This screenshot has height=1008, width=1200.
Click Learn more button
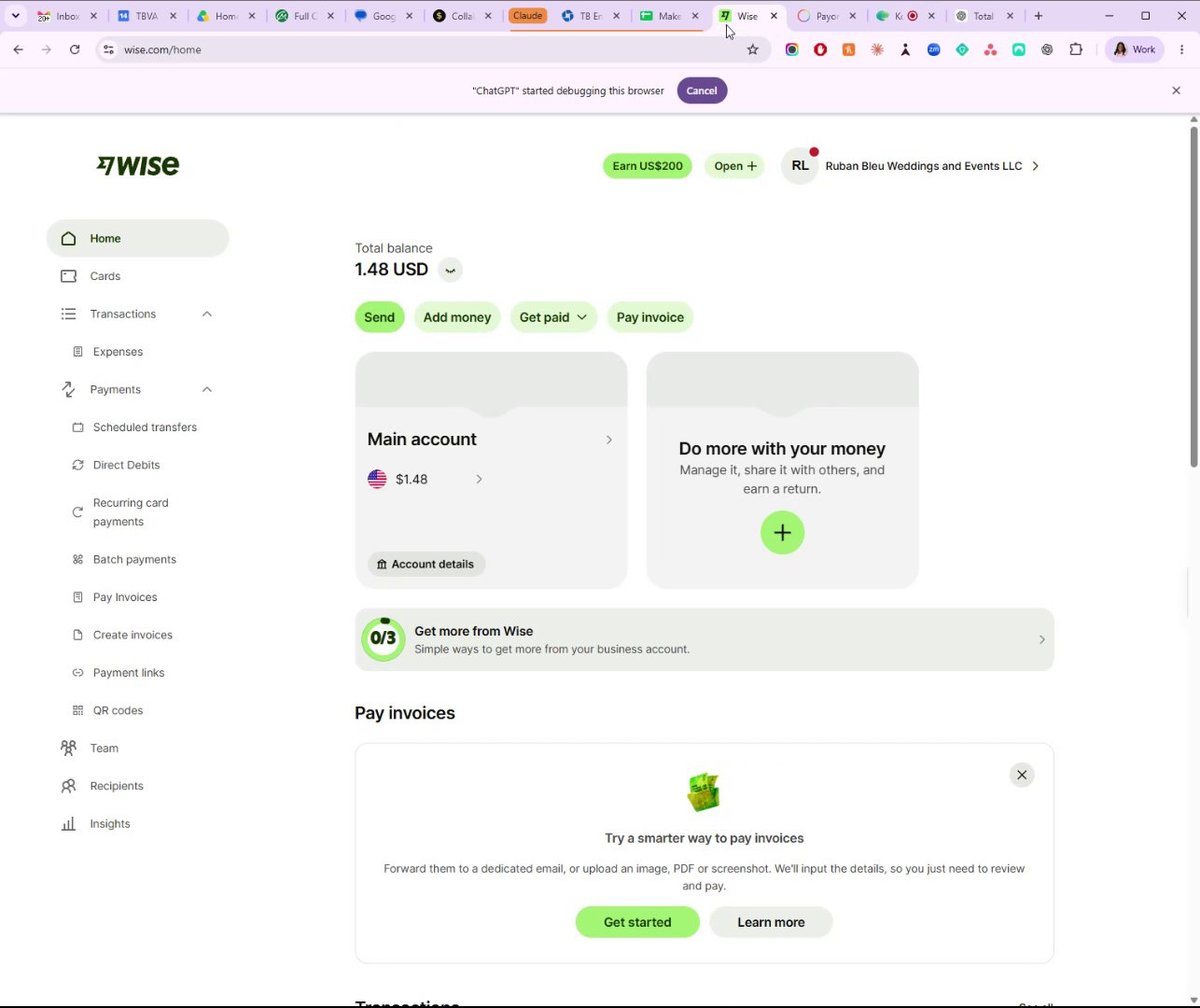pyautogui.click(x=771, y=922)
